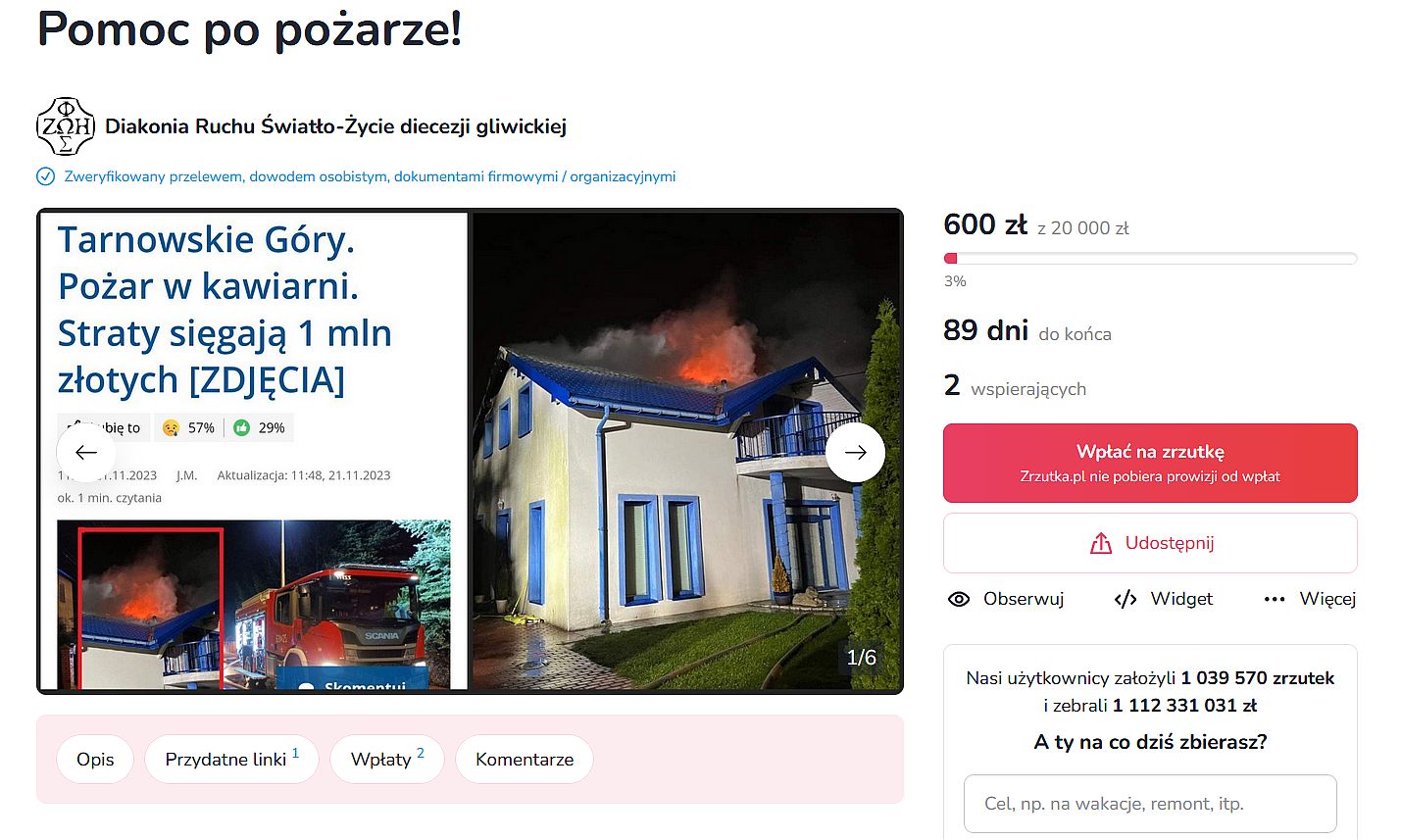The width and height of the screenshot is (1401, 840).
Task: Click the blue verification checkmark icon
Action: (45, 176)
